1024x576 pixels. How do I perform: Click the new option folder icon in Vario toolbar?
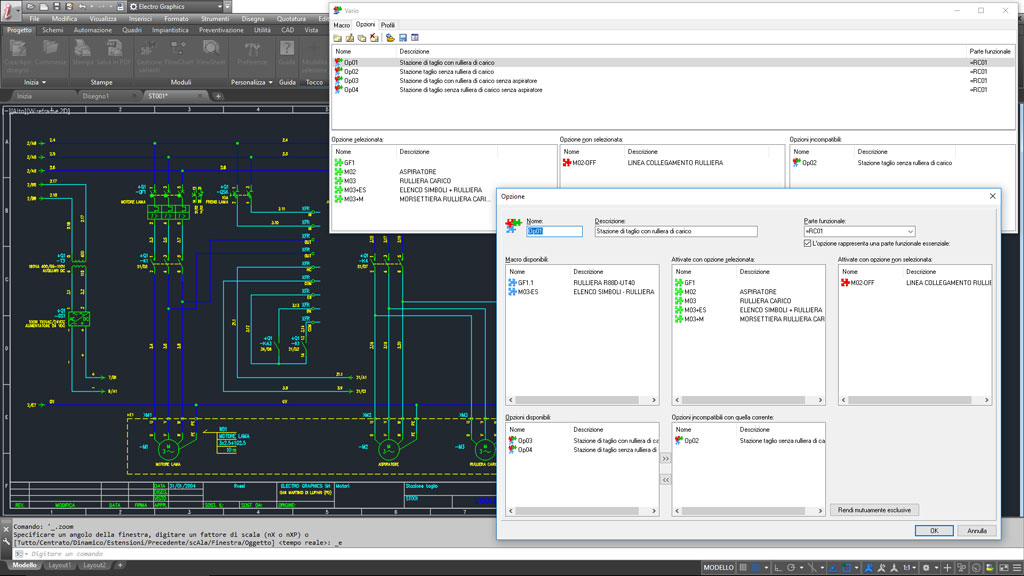click(x=338, y=37)
